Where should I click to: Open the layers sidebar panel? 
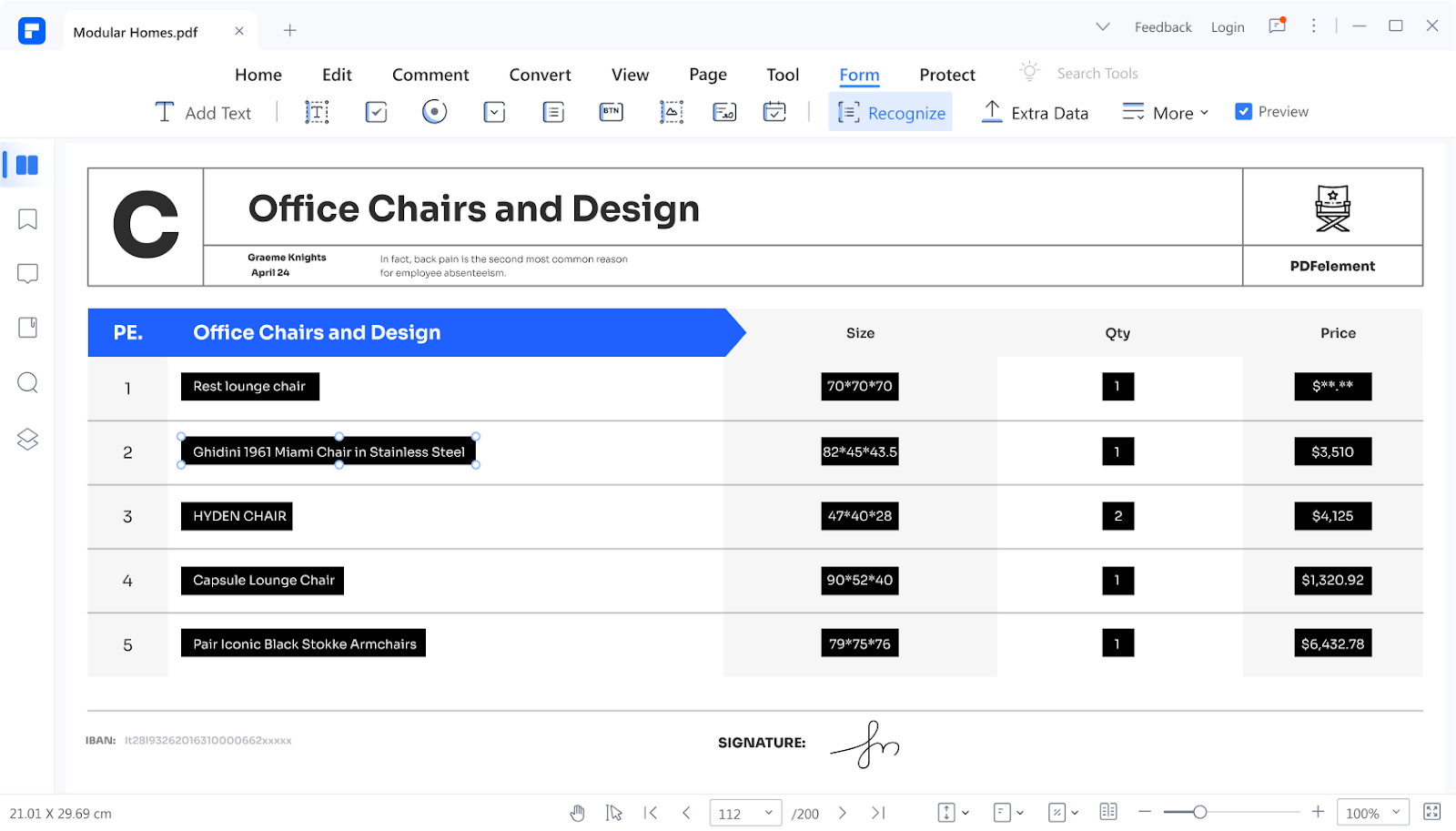click(27, 439)
